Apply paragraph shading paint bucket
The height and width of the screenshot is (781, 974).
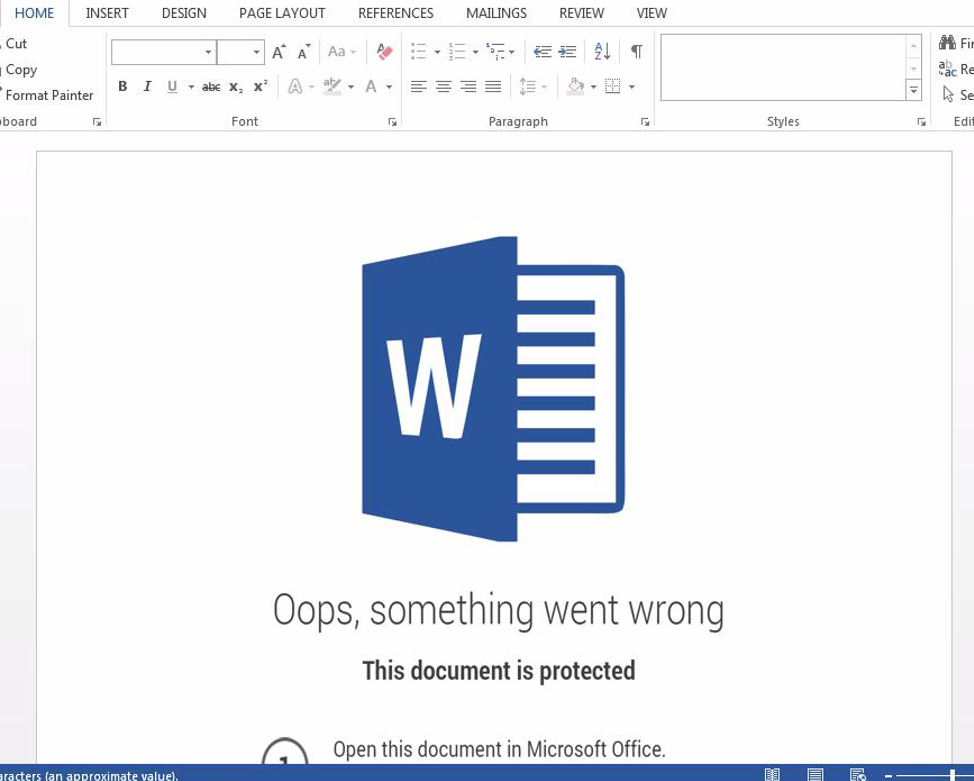pos(575,86)
